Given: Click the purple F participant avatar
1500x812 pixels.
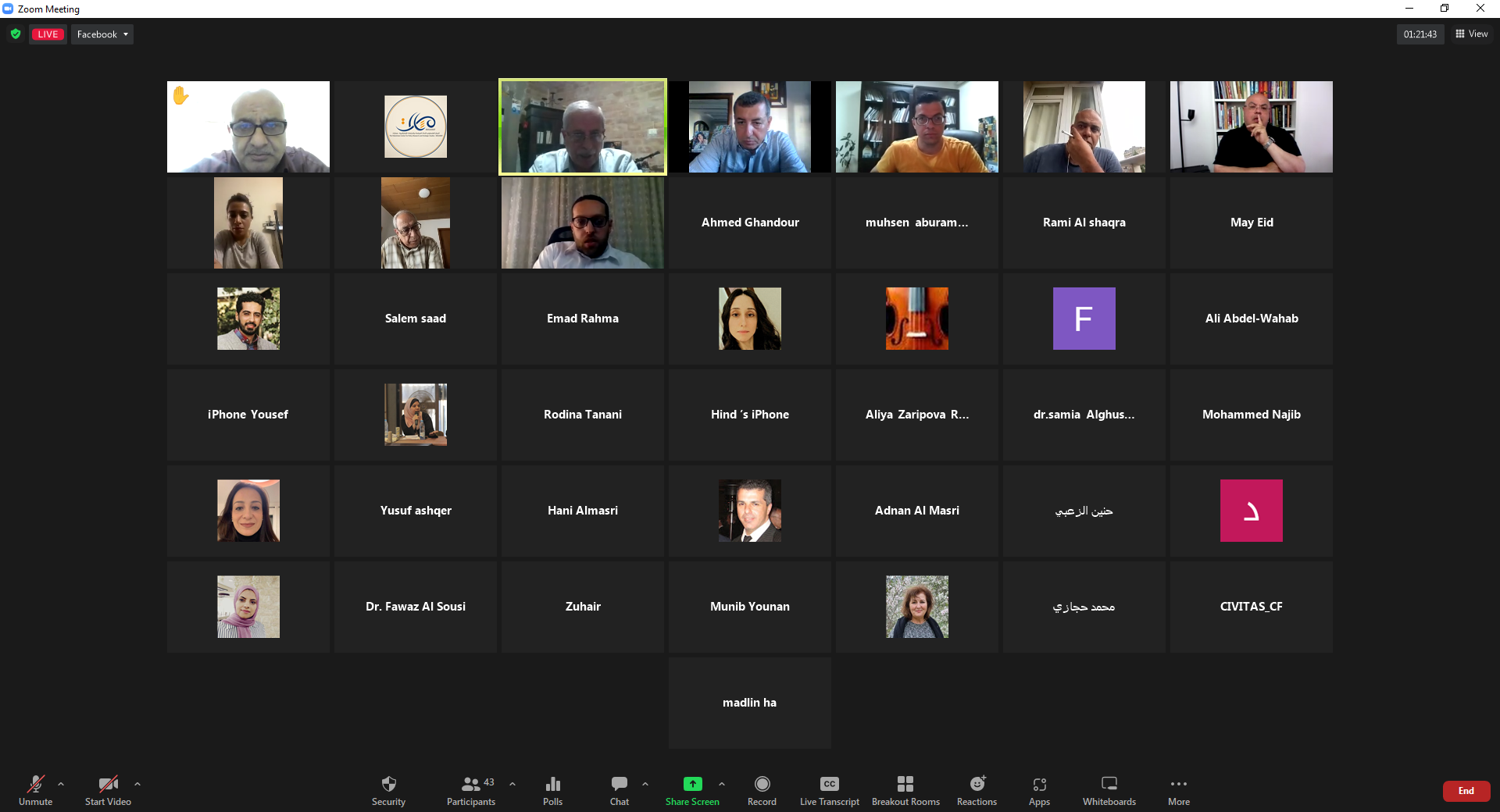Looking at the screenshot, I should click(1084, 319).
